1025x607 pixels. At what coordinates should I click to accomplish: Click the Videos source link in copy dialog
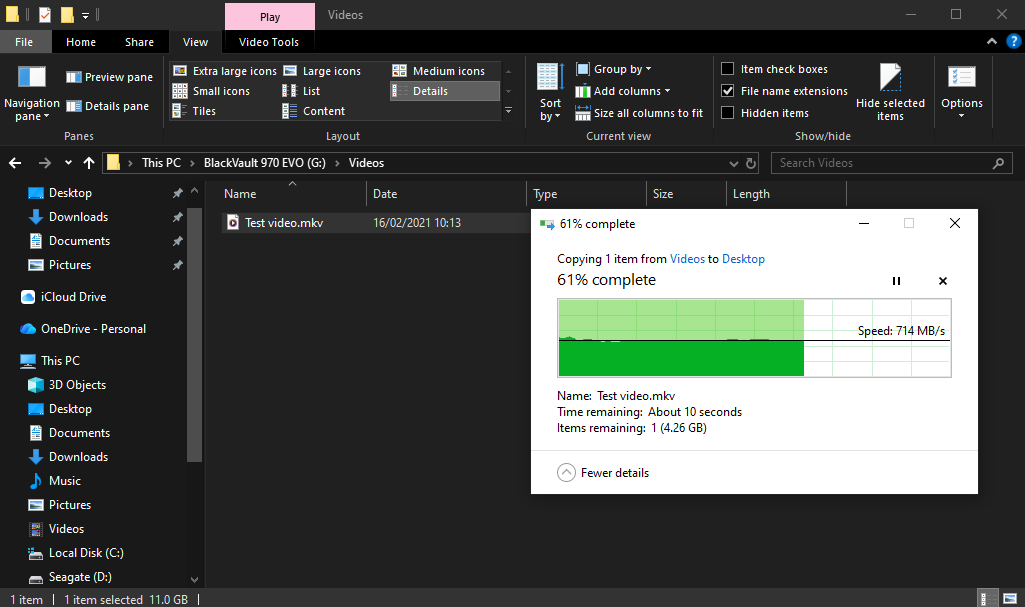[687, 259]
